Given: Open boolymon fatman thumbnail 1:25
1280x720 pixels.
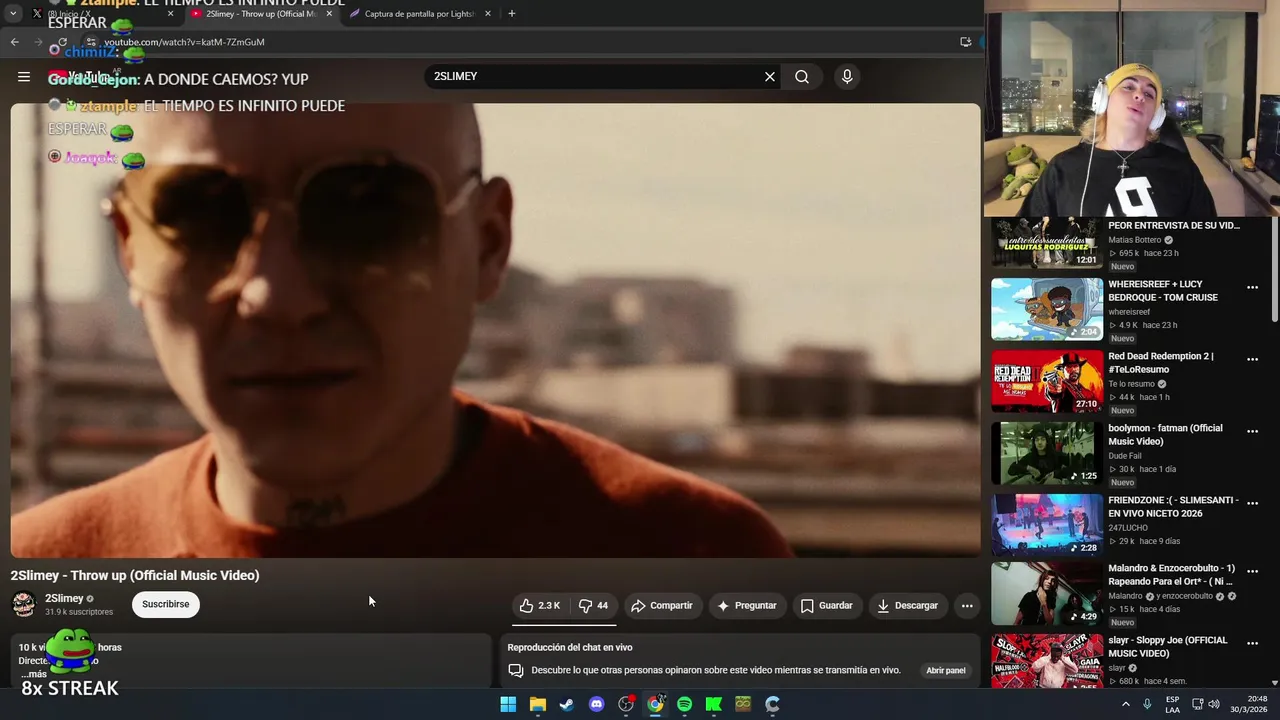Looking at the screenshot, I should click(x=1047, y=453).
